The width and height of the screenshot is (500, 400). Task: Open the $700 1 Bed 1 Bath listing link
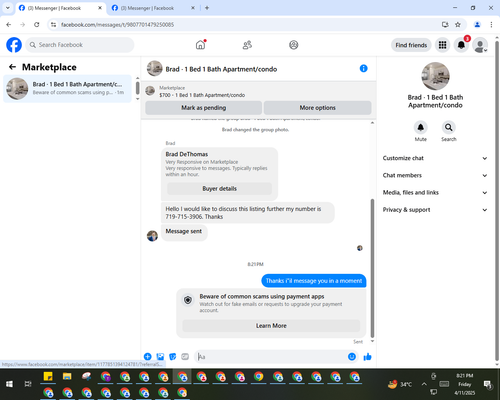202,95
